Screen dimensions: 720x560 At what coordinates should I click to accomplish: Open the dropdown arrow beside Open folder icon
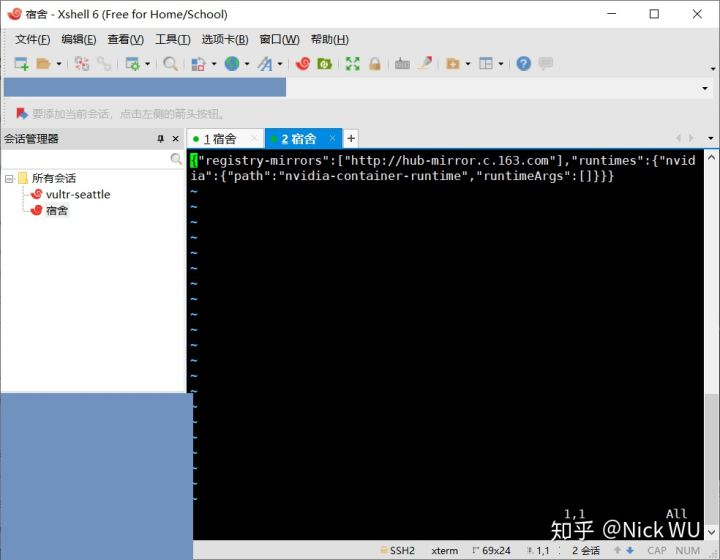click(x=59, y=64)
